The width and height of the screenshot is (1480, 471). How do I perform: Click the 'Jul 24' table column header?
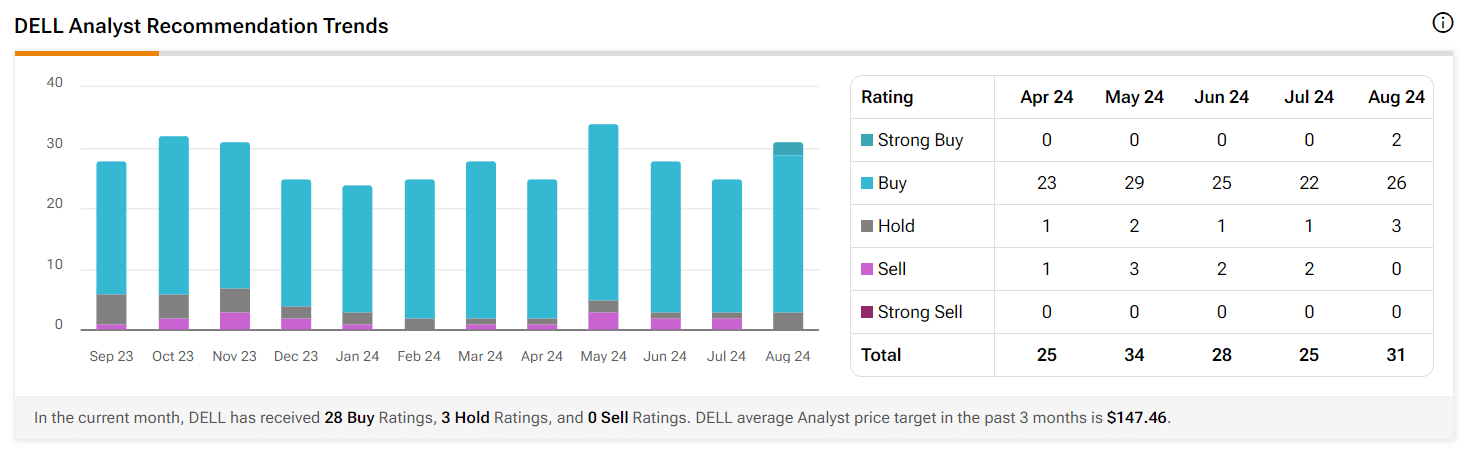(x=1309, y=97)
